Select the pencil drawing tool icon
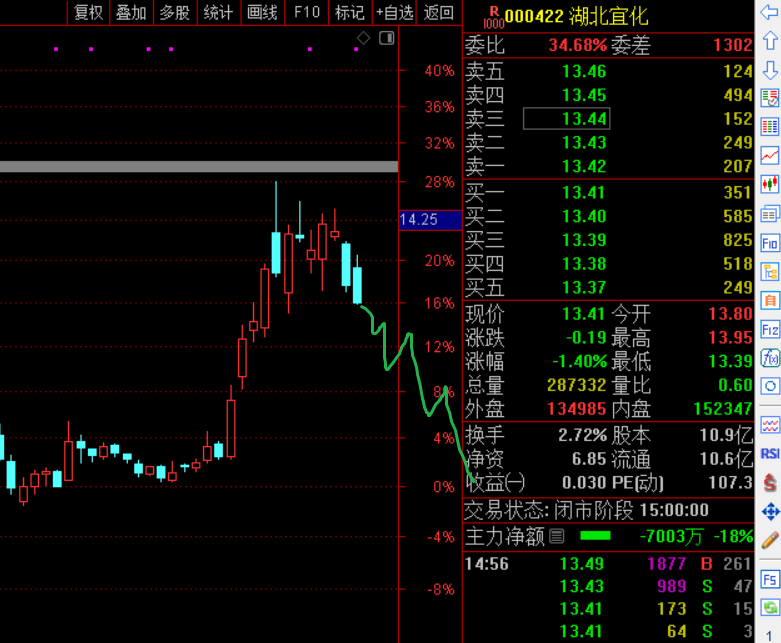 pyautogui.click(x=770, y=540)
